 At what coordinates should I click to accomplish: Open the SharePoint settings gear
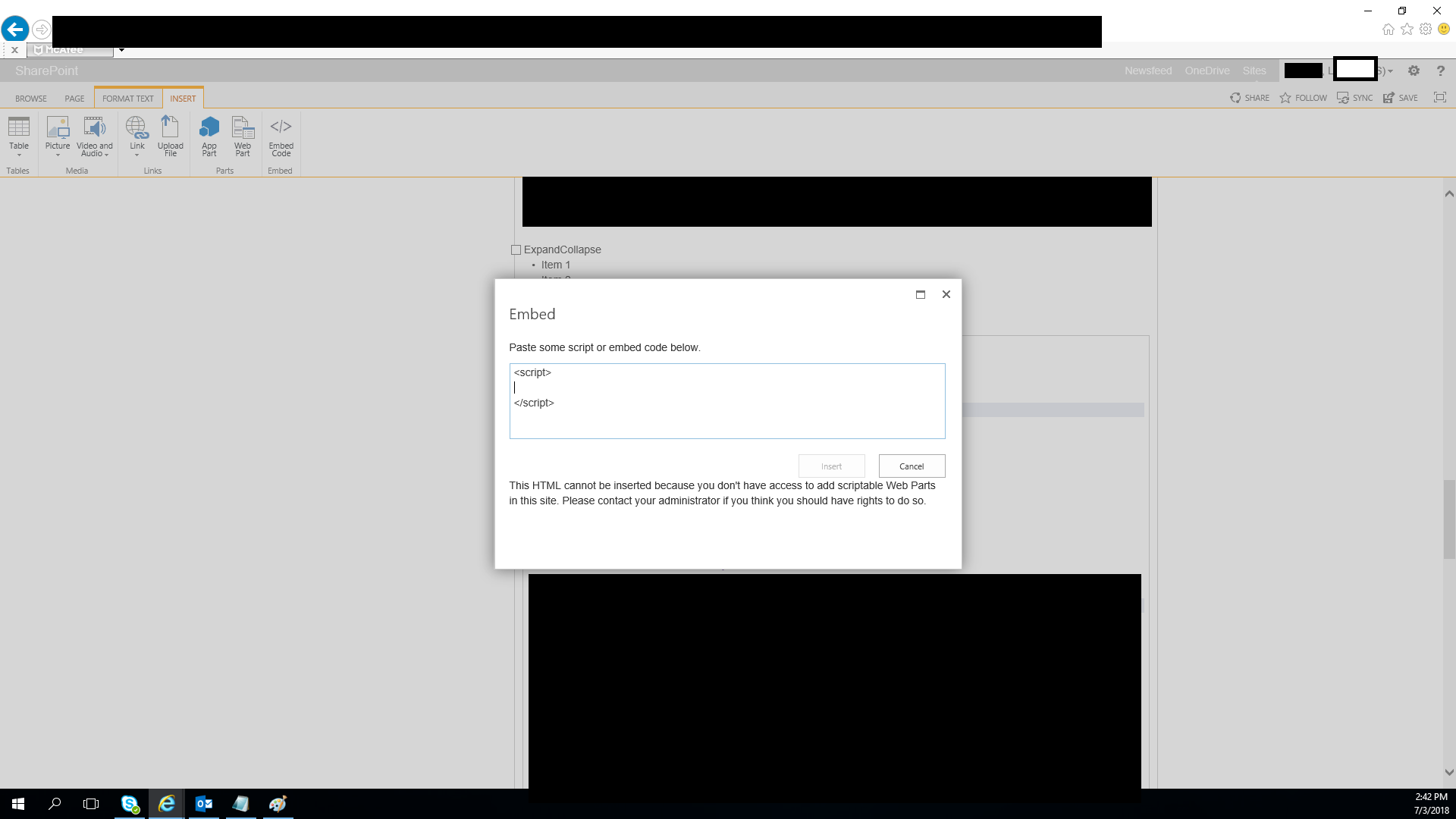[x=1414, y=71]
